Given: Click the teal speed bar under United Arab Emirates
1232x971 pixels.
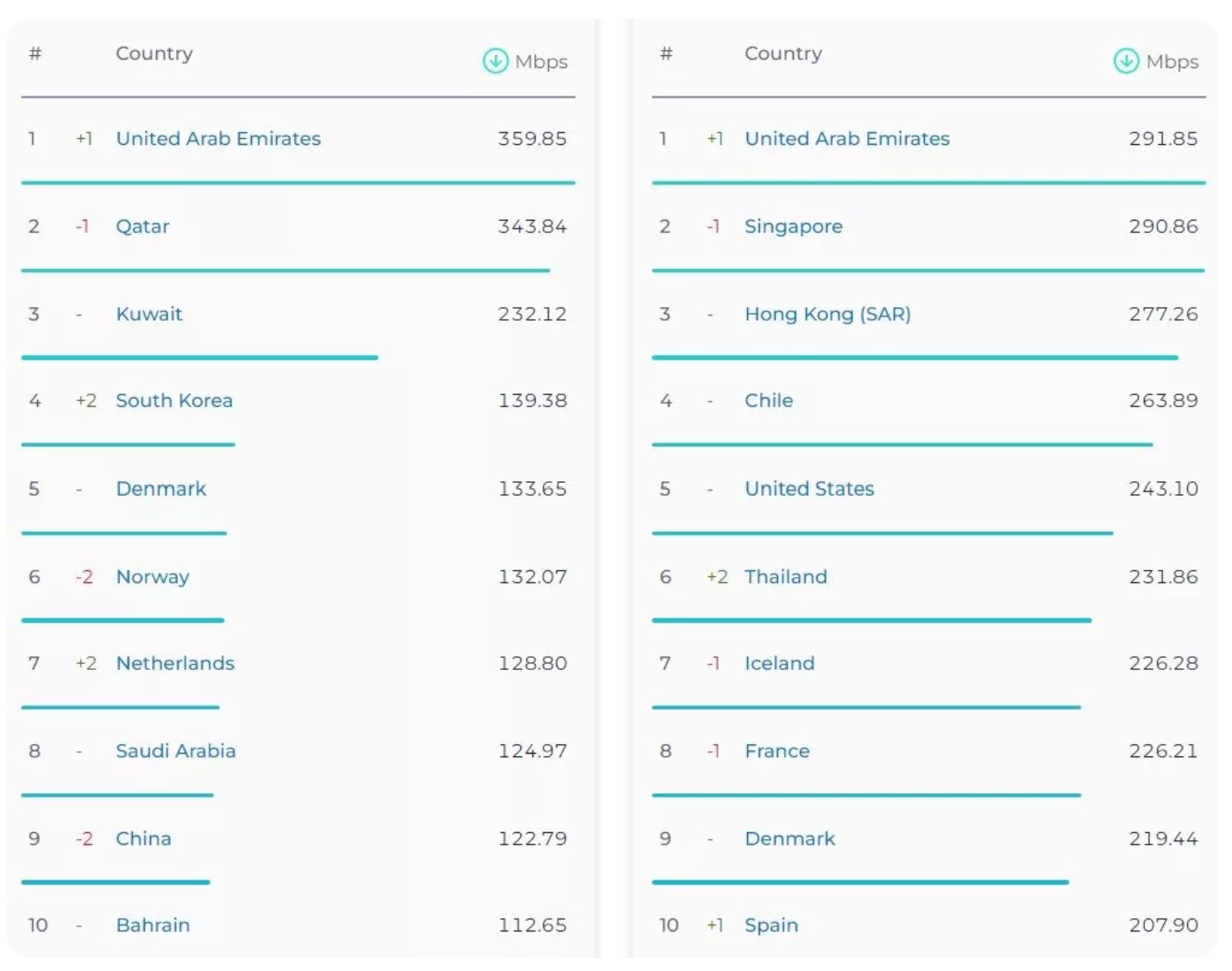Looking at the screenshot, I should 298,183.
